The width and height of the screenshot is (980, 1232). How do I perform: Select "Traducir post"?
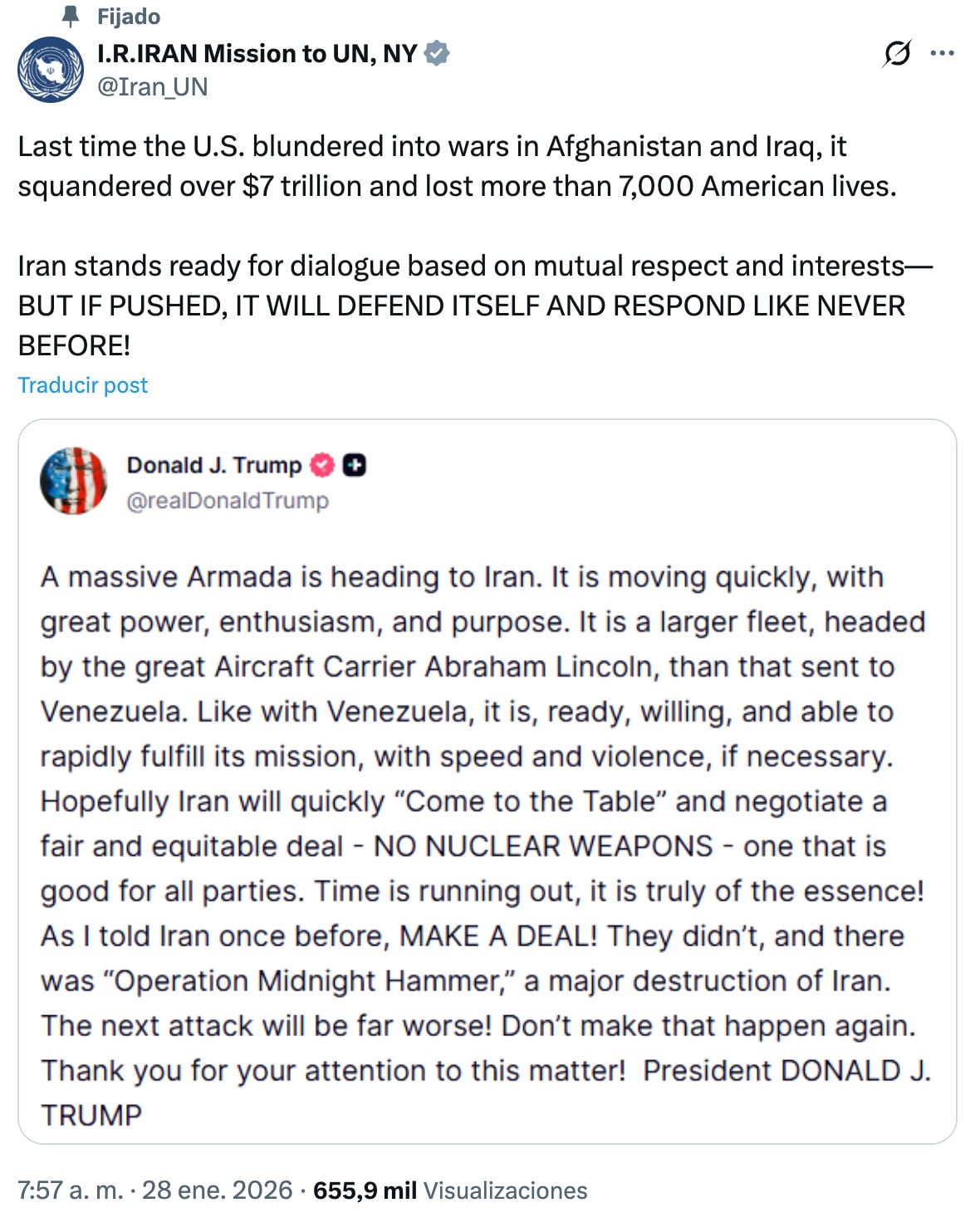82,384
